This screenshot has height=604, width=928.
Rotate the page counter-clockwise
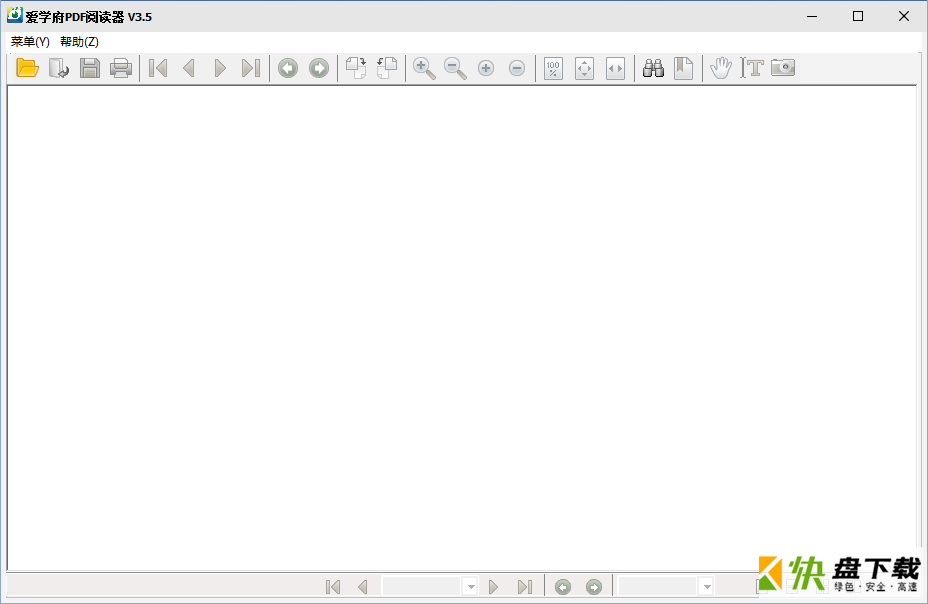387,68
